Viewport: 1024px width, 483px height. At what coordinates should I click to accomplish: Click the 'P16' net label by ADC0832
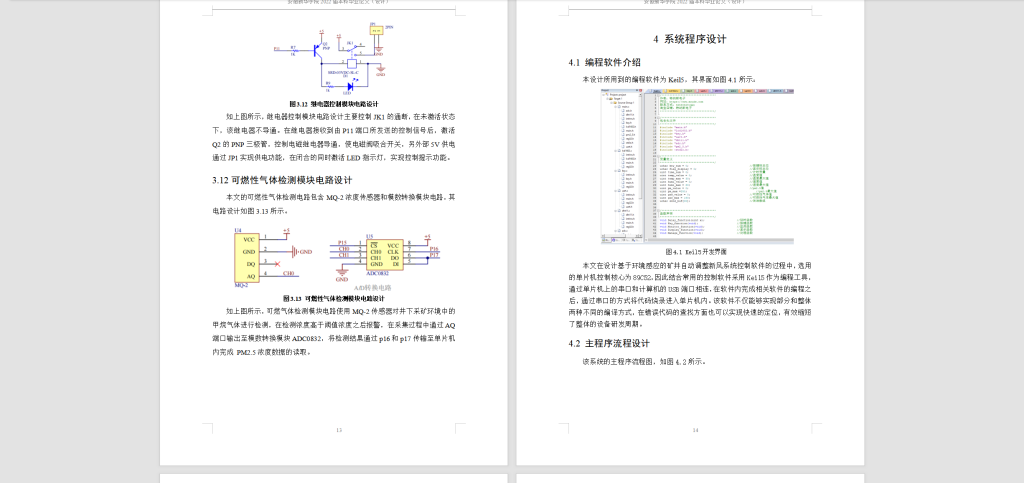(434, 249)
